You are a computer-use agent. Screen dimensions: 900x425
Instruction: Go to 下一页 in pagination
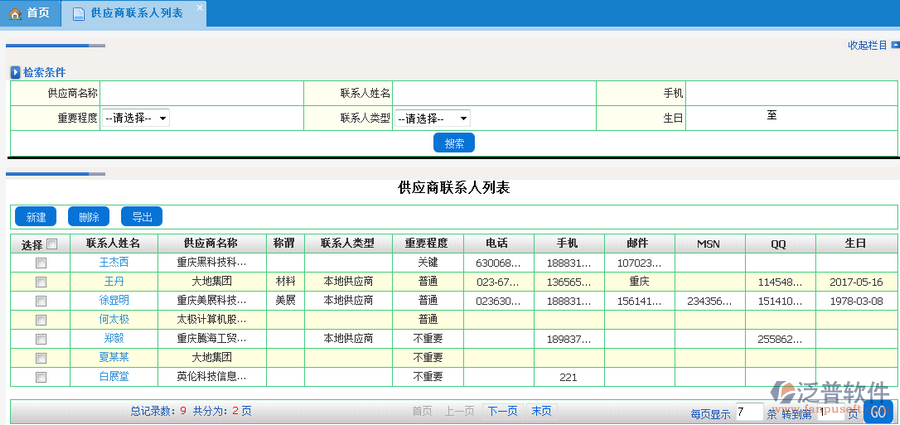click(501, 411)
